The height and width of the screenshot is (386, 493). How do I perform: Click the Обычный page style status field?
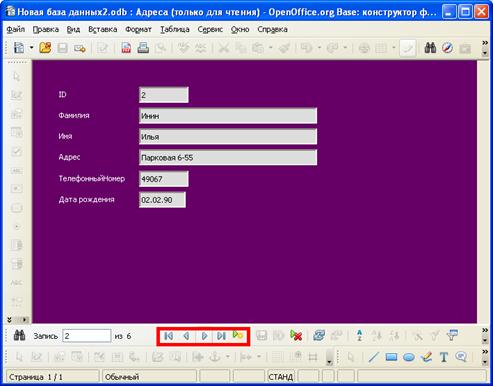point(149,377)
